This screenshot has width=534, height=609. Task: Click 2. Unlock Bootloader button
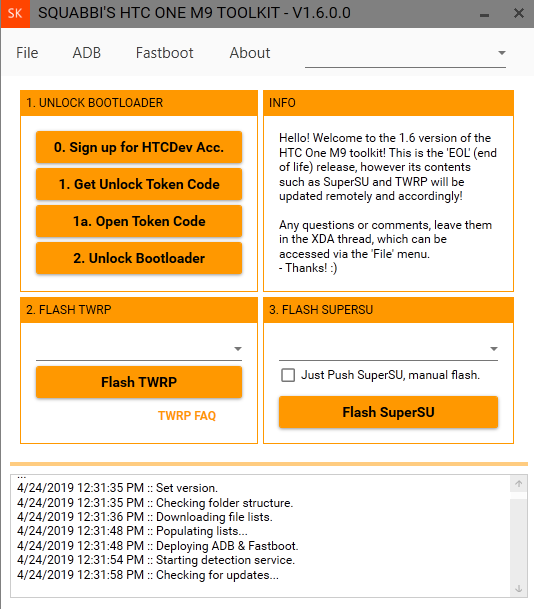139,258
